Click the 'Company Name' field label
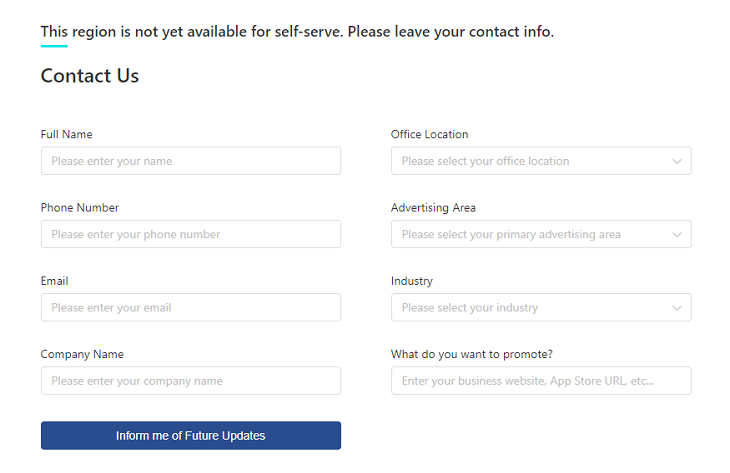730x473 pixels. pos(82,354)
